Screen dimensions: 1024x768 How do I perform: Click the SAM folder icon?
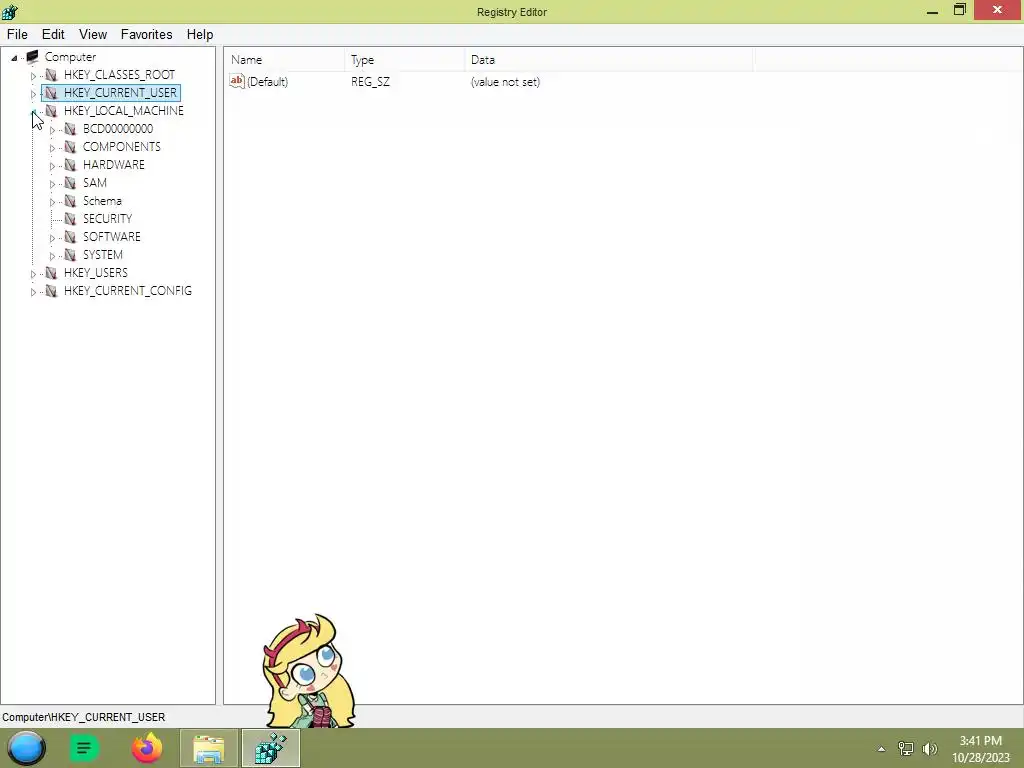point(70,183)
